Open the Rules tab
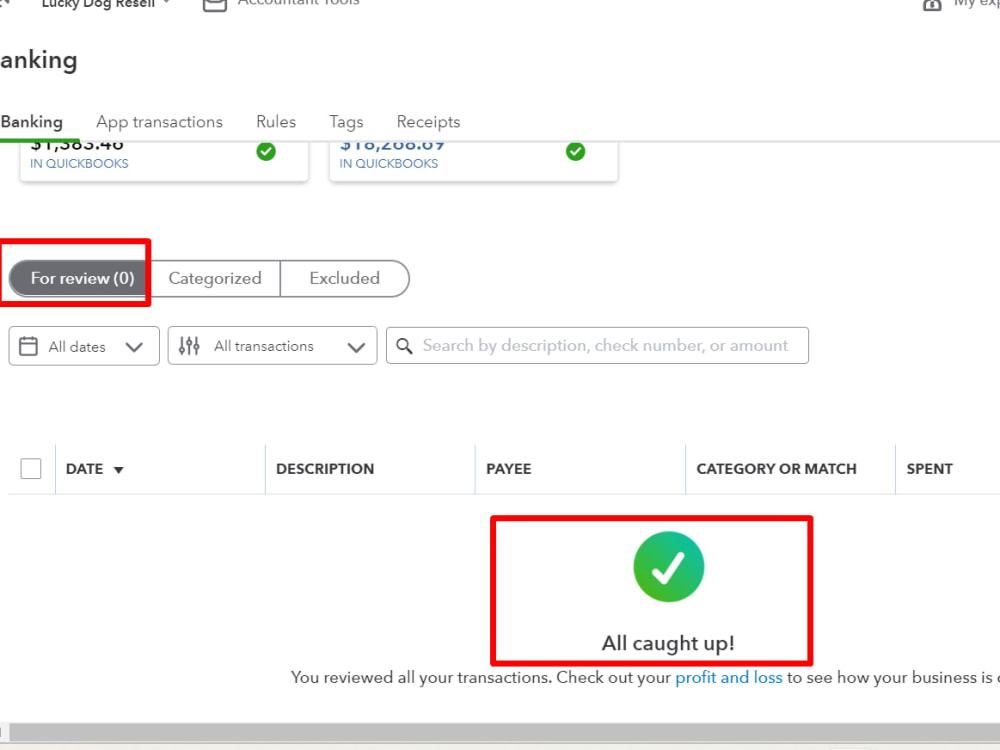The image size is (1000, 750). (276, 122)
